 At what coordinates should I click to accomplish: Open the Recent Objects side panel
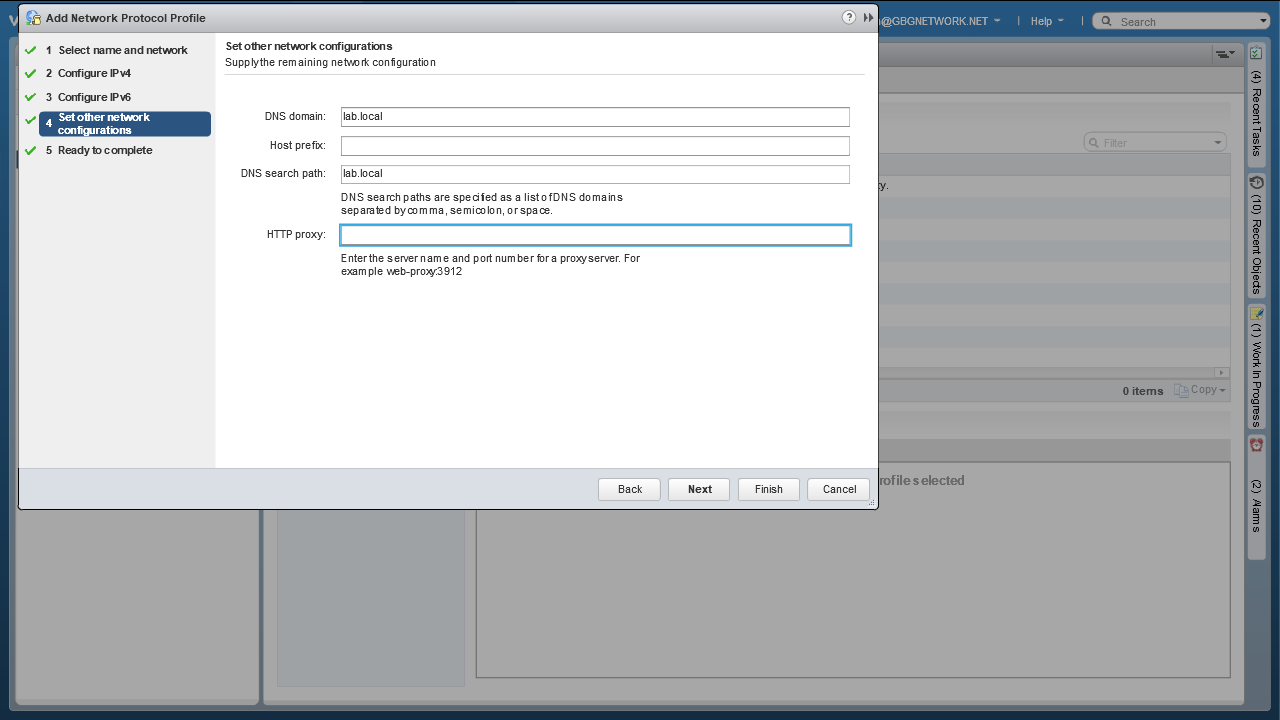tap(1257, 236)
